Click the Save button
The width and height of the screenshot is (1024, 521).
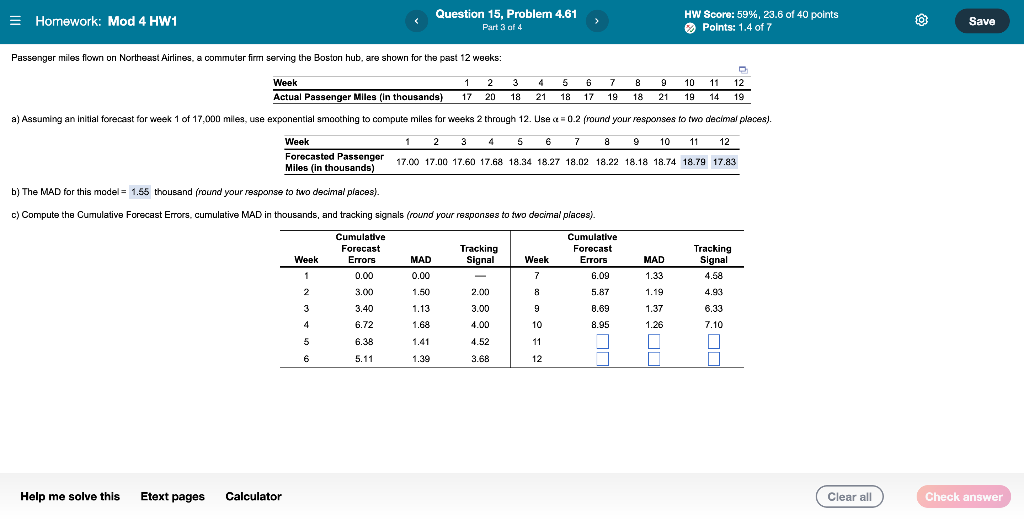tap(982, 21)
